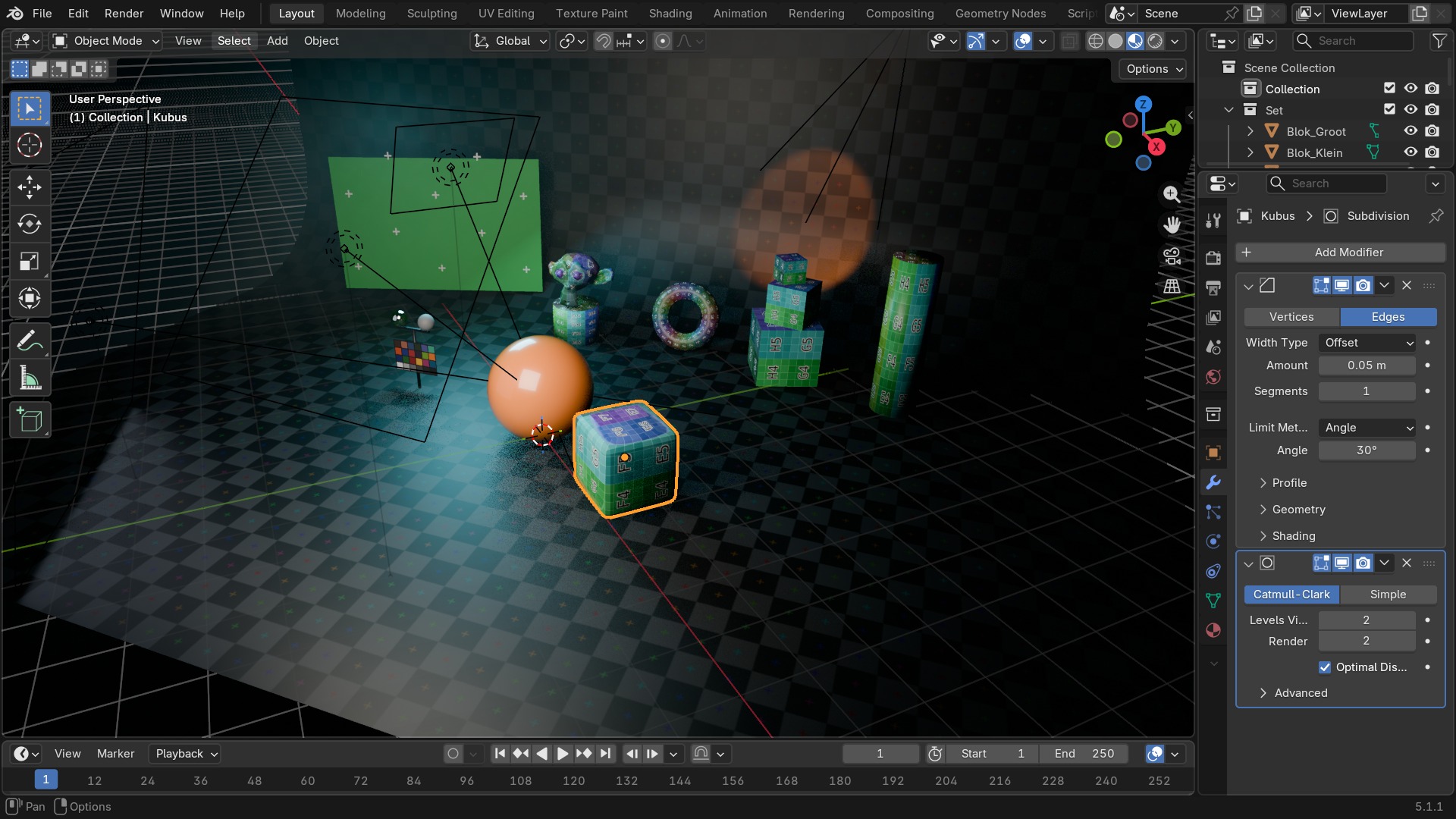Toggle camera view icon in viewport
The width and height of the screenshot is (1456, 819).
pyautogui.click(x=1172, y=256)
